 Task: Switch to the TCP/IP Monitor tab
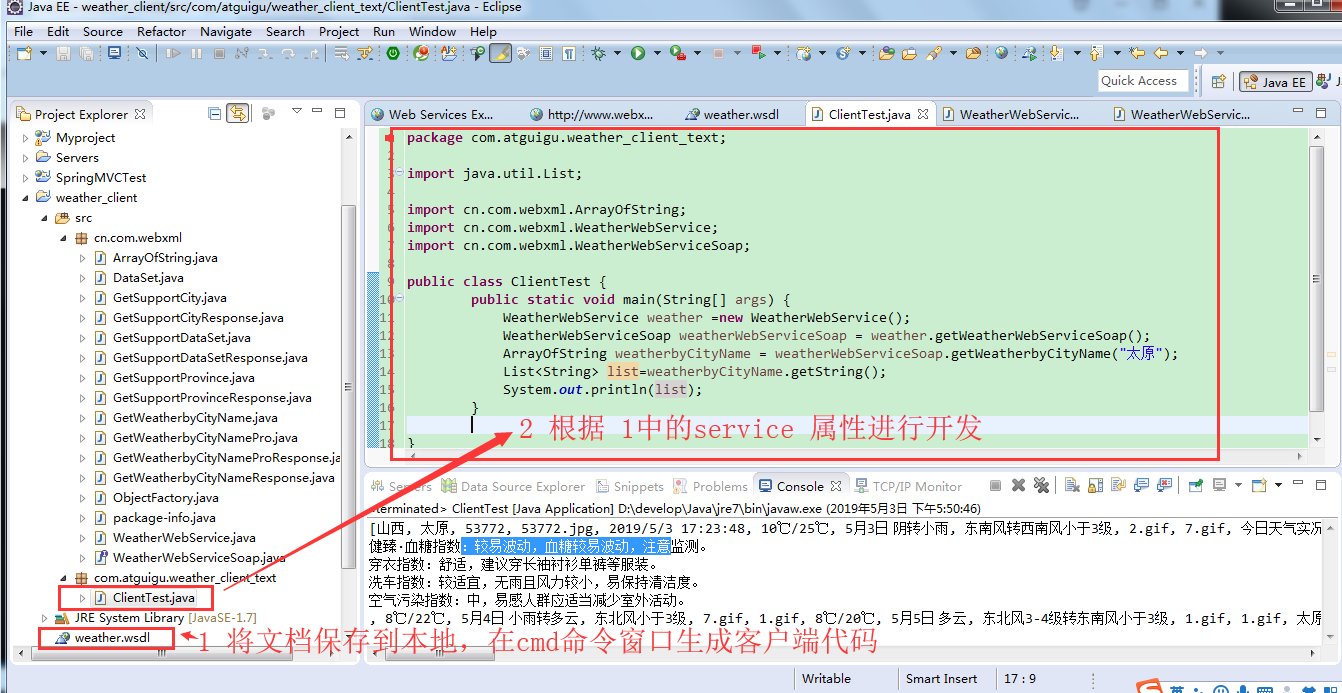tap(908, 486)
